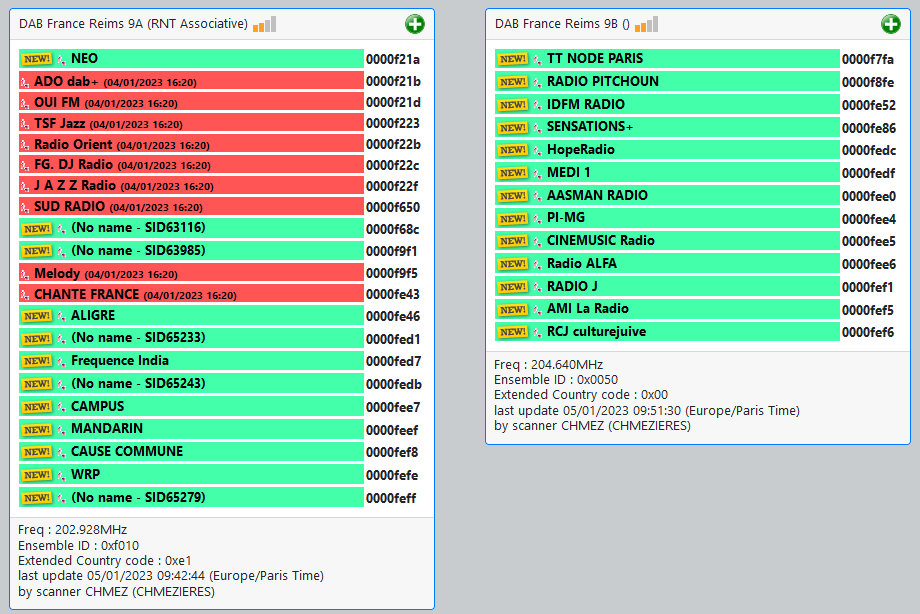
Task: Click service ID 0000fef6
Action: [868, 332]
